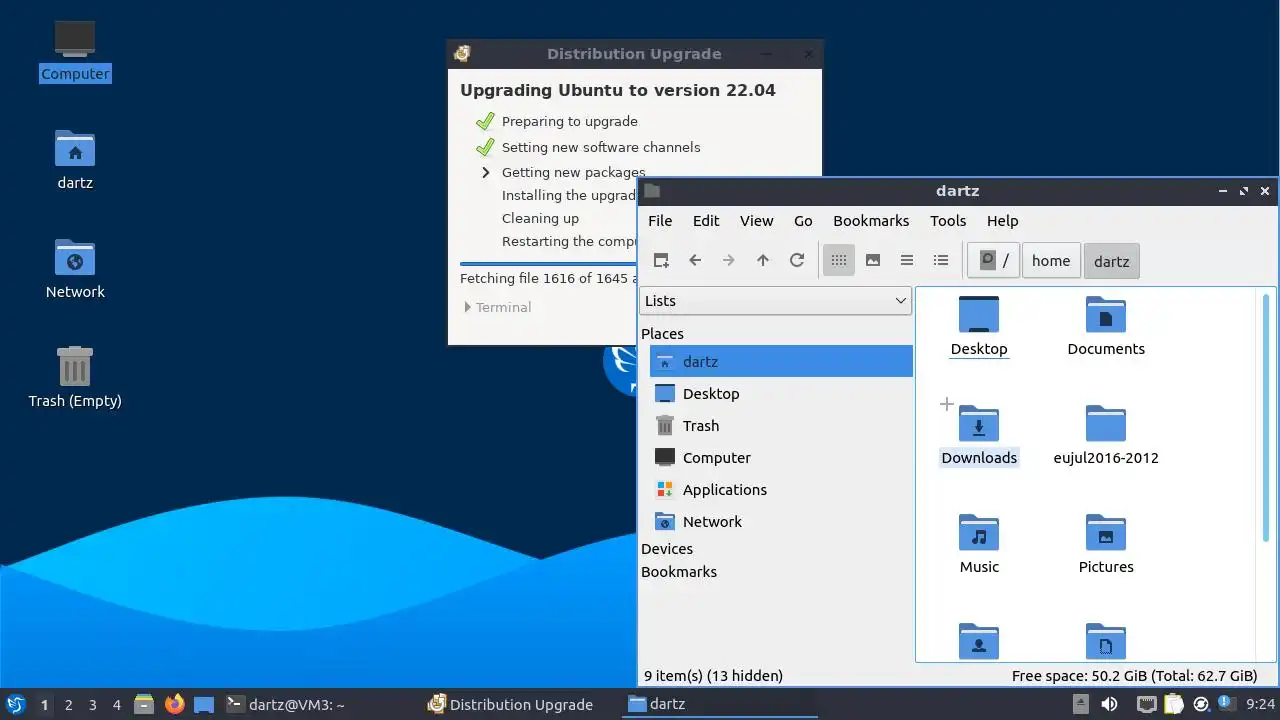This screenshot has height=720, width=1280.
Task: Click the plus selection mark near Downloads
Action: click(947, 404)
